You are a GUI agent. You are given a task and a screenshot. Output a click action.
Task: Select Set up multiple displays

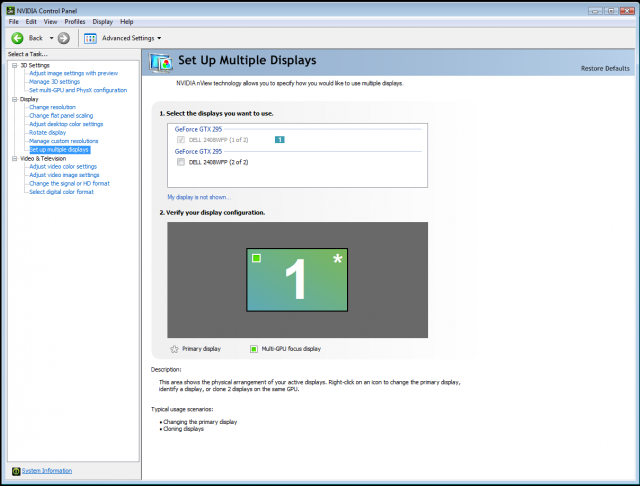(x=60, y=150)
